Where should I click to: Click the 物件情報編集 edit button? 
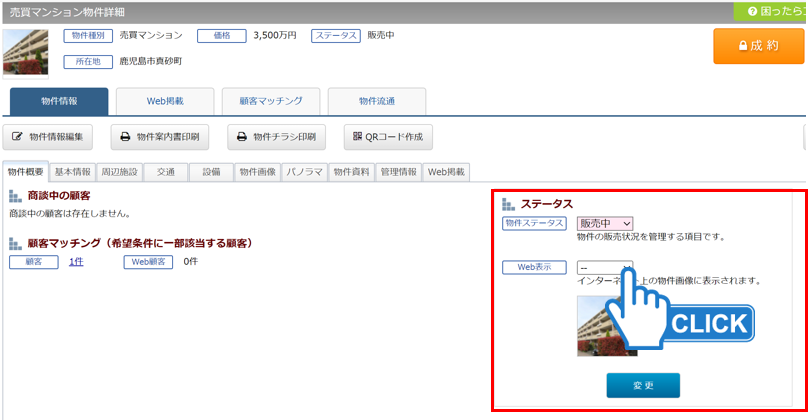[48, 137]
